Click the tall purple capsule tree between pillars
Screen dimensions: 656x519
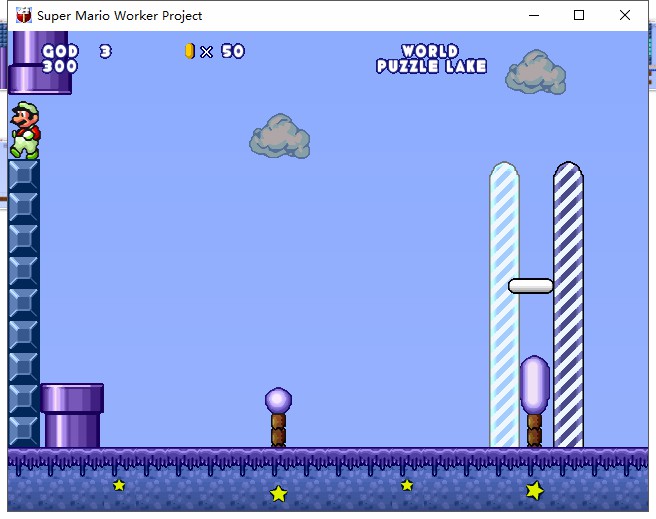click(x=535, y=401)
